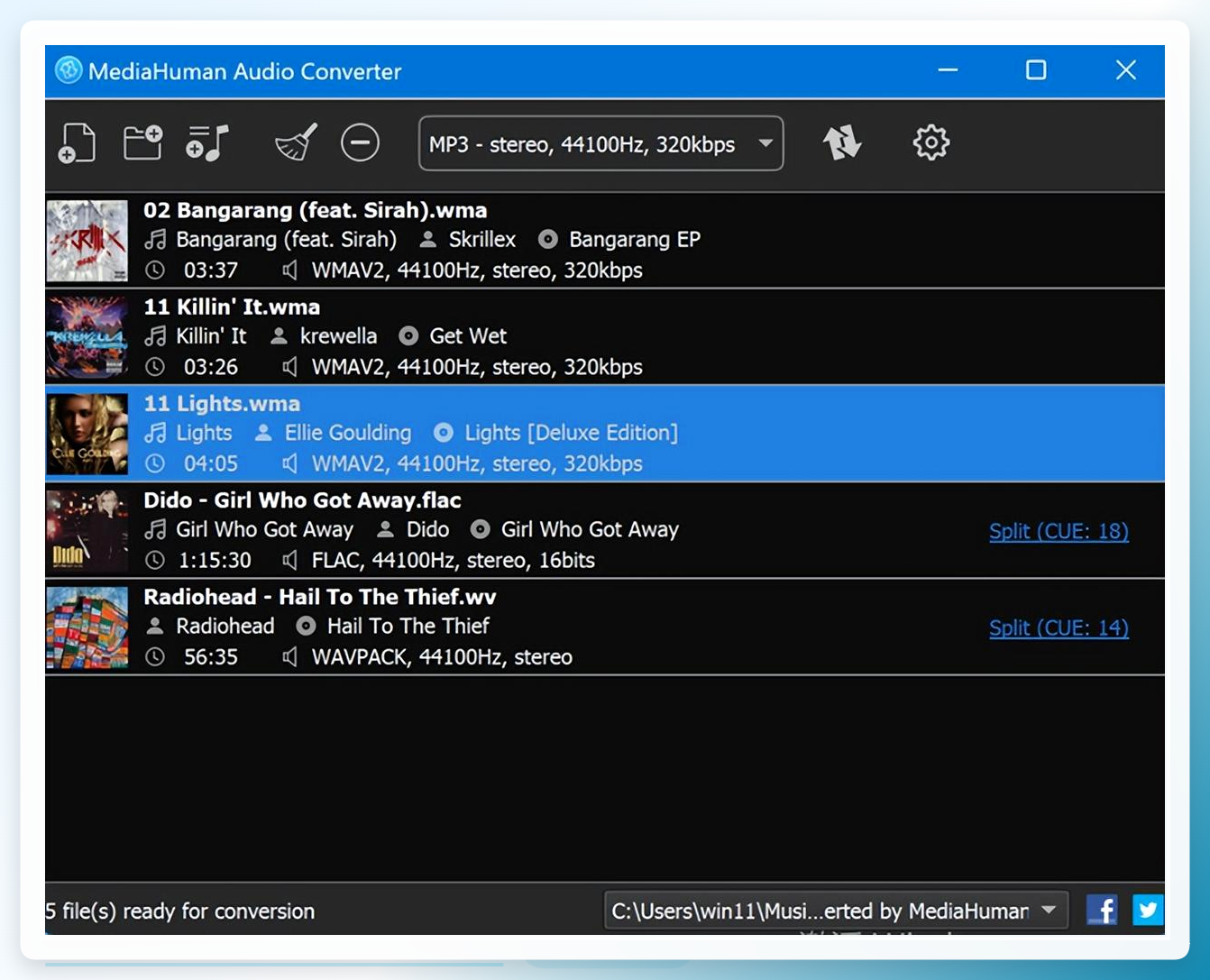Click the FLAC, 44100Hz, stereo, 16bits text
The width and height of the screenshot is (1210, 980).
coord(454,561)
